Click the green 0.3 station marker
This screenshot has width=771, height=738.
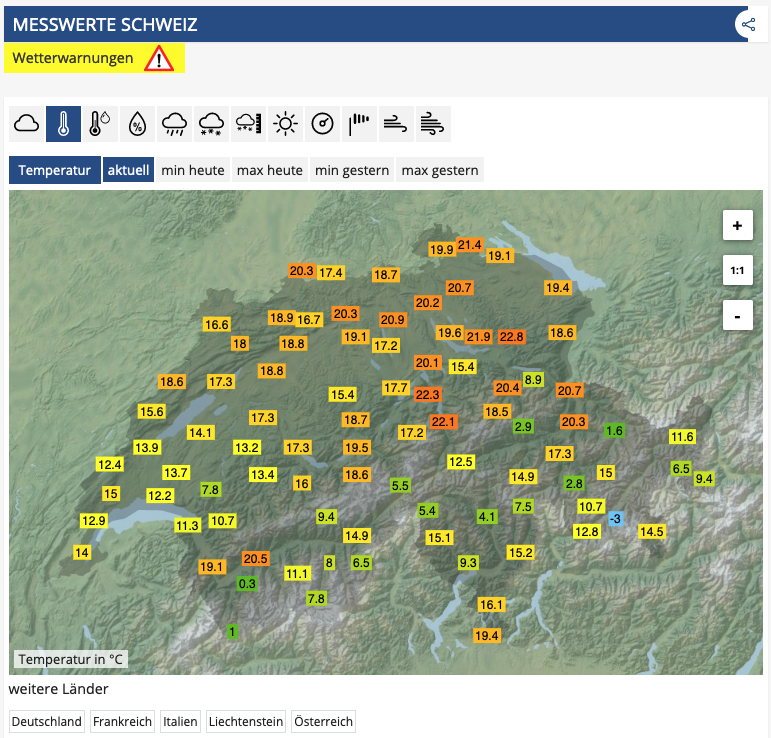(247, 584)
